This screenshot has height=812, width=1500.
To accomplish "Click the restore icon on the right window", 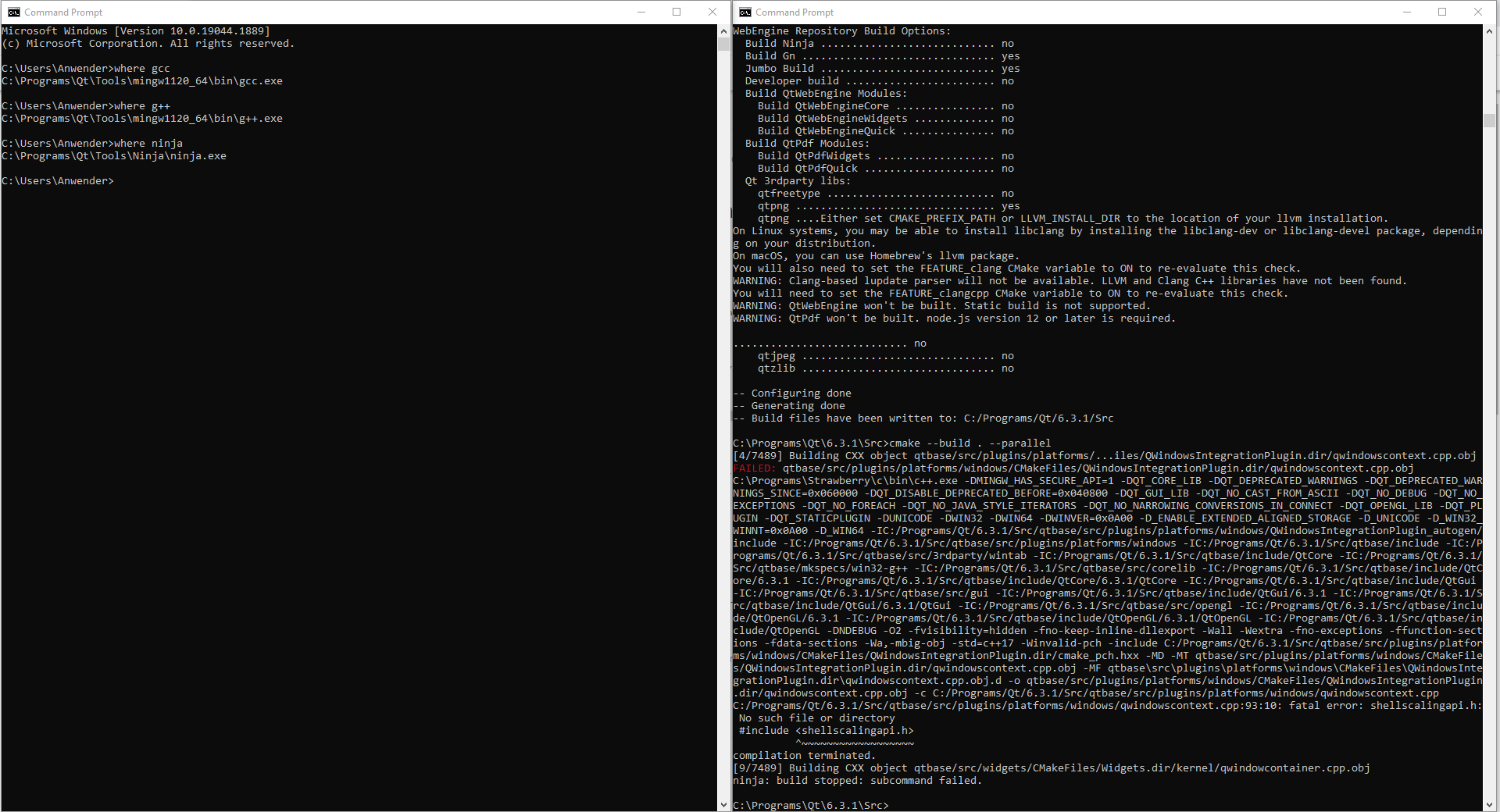I will point(1442,12).
